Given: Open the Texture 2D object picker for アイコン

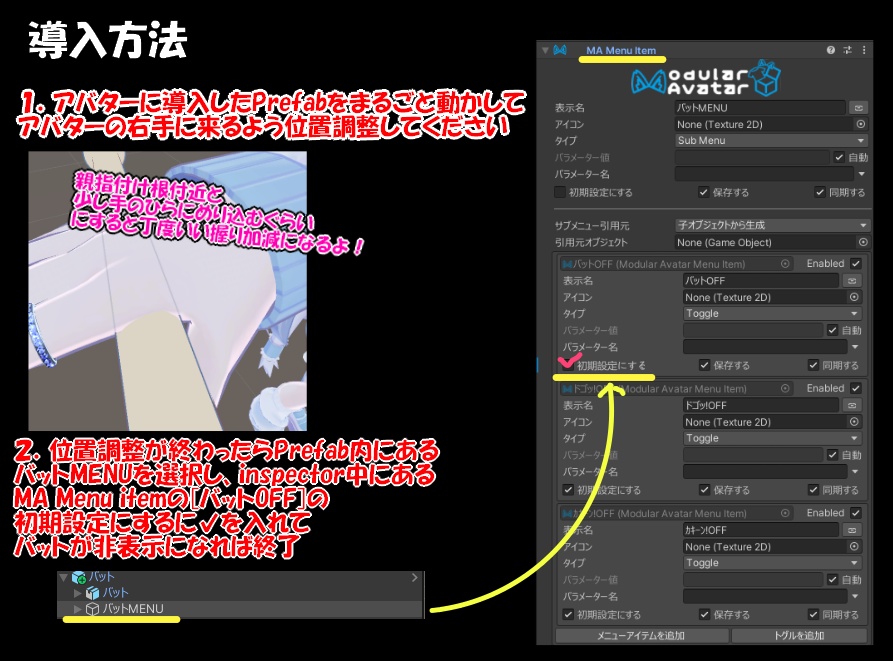Looking at the screenshot, I should pos(863,124).
